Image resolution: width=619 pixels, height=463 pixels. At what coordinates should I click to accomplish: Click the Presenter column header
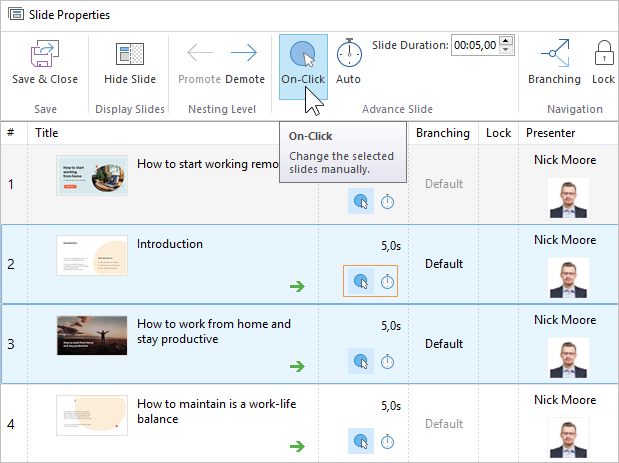550,133
